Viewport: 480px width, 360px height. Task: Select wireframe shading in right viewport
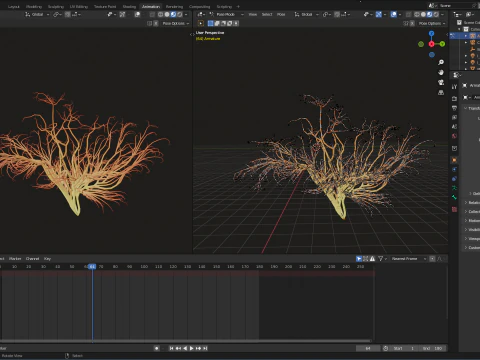coord(417,14)
